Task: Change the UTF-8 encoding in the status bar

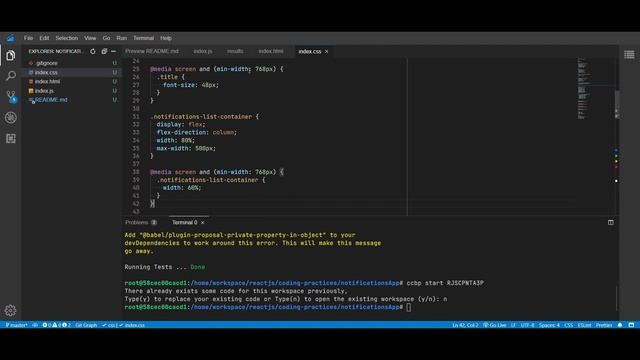Action: click(527, 325)
